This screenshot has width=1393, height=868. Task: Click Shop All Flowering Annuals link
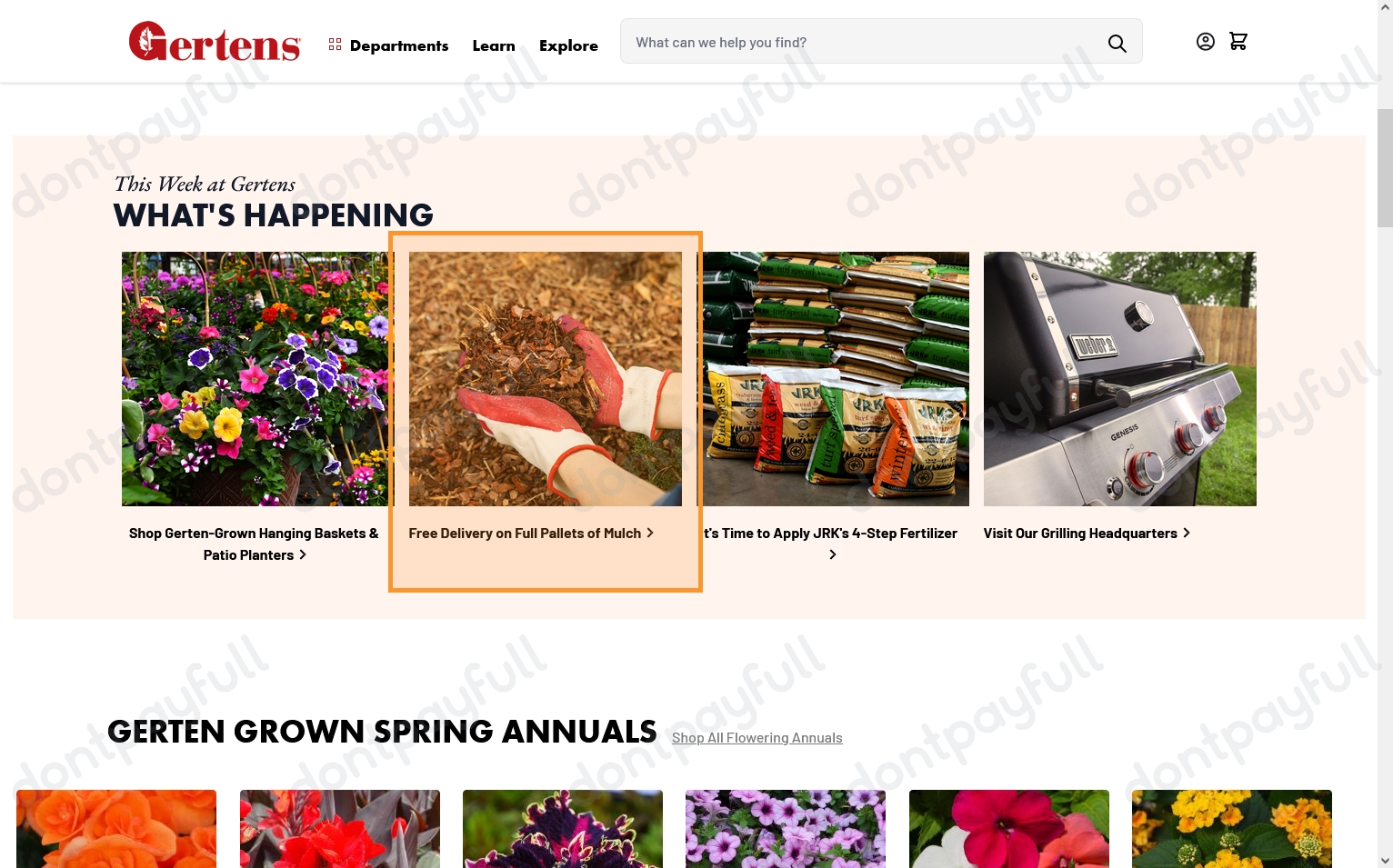tap(757, 738)
